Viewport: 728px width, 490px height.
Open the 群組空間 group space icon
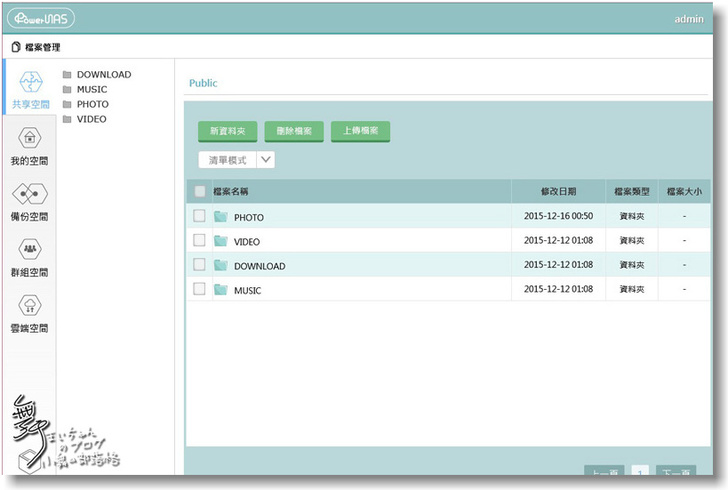click(30, 250)
